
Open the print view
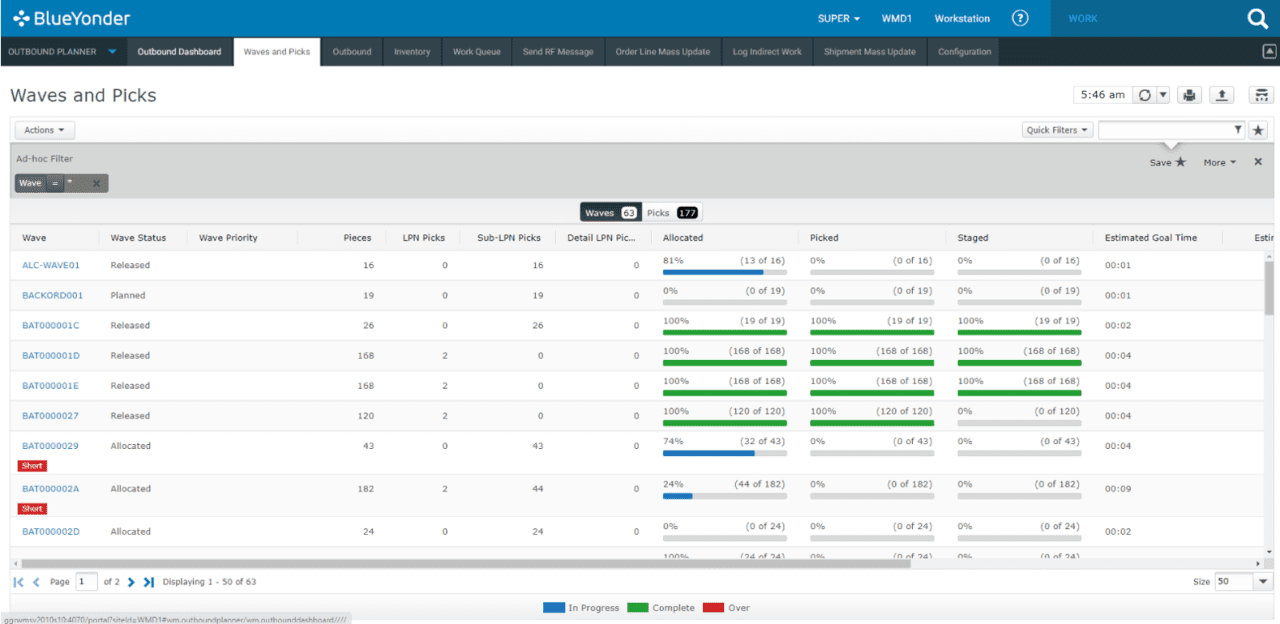pos(1189,94)
